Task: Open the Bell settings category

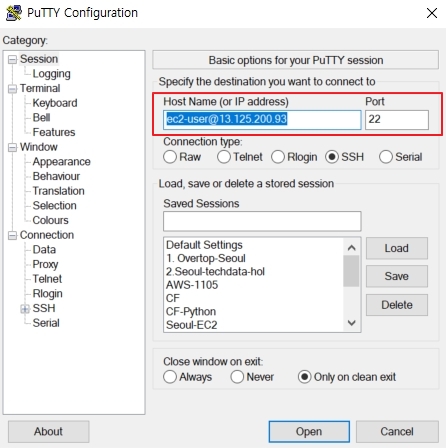Action: coord(41,118)
